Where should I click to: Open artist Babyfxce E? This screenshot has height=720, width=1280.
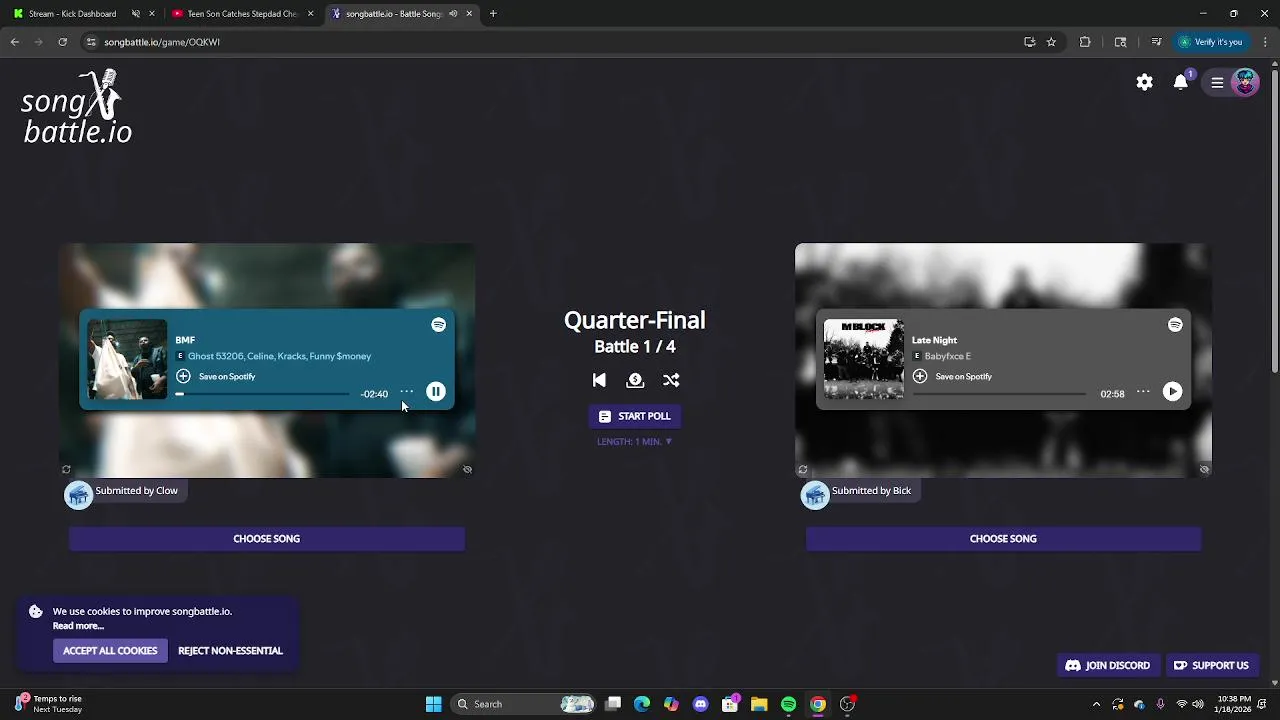pyautogui.click(x=948, y=356)
